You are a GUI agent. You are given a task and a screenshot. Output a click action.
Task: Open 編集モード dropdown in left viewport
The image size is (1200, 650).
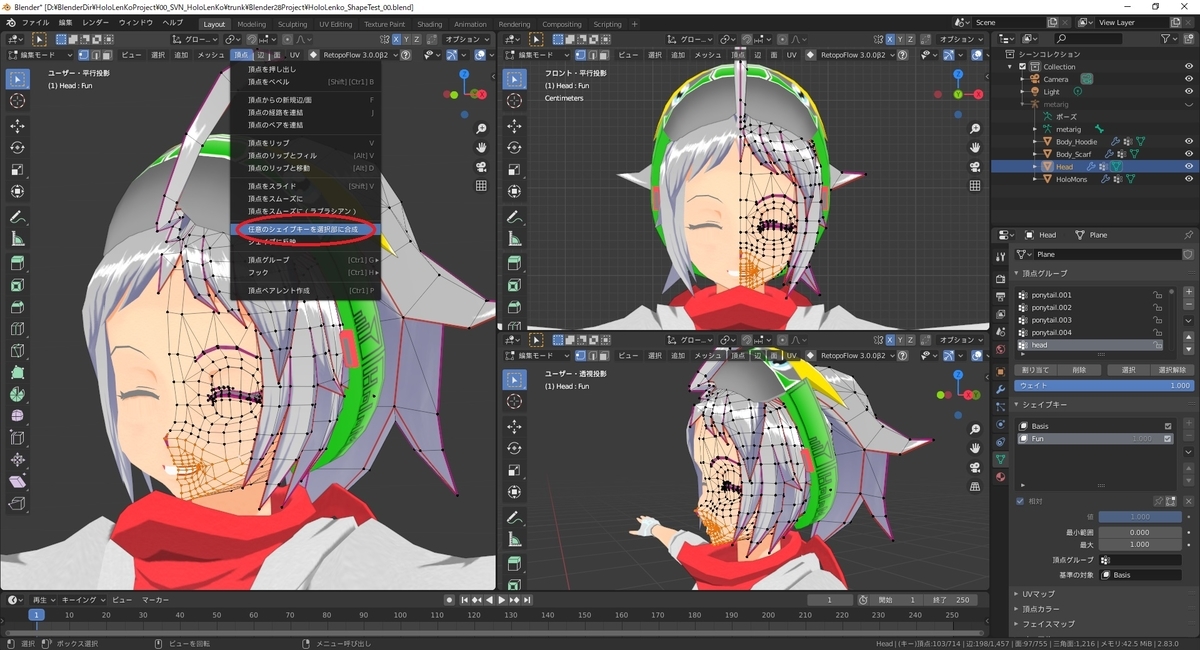41,55
